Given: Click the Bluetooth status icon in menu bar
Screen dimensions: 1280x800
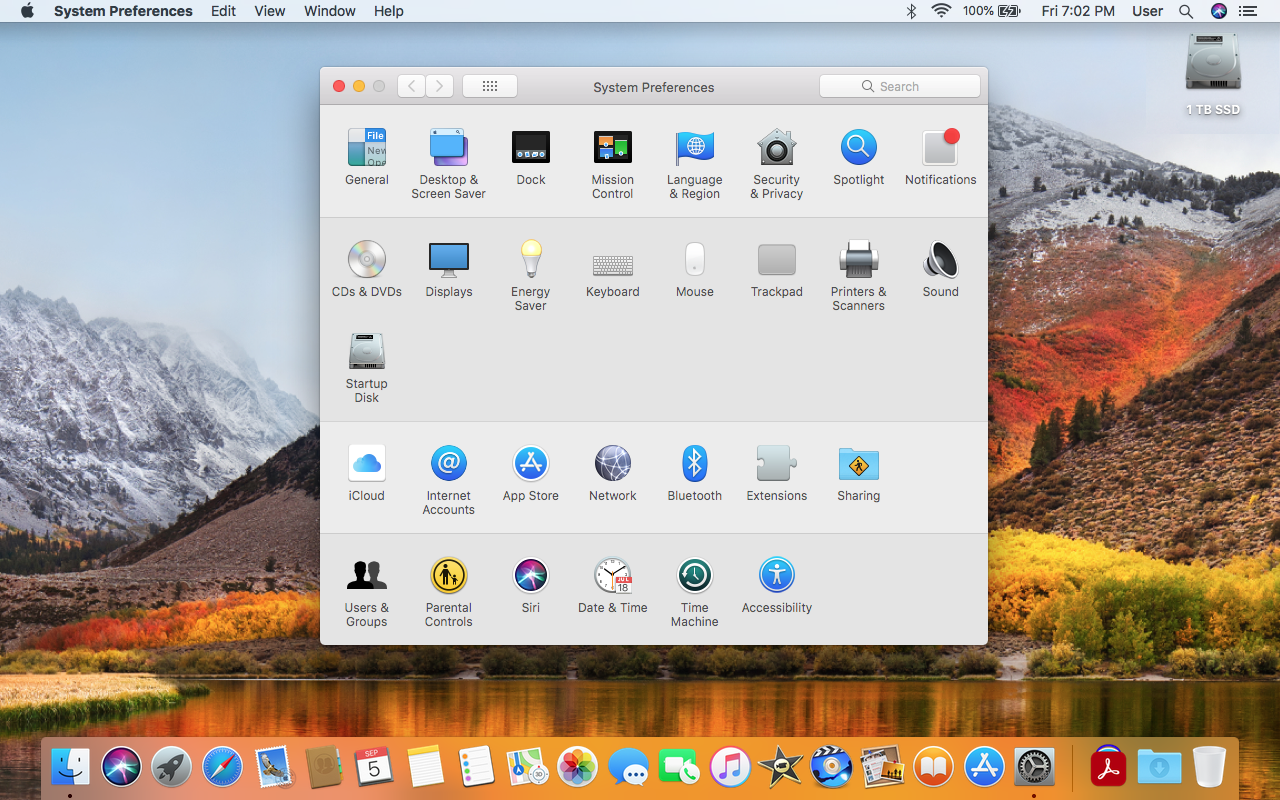Looking at the screenshot, I should [x=911, y=11].
